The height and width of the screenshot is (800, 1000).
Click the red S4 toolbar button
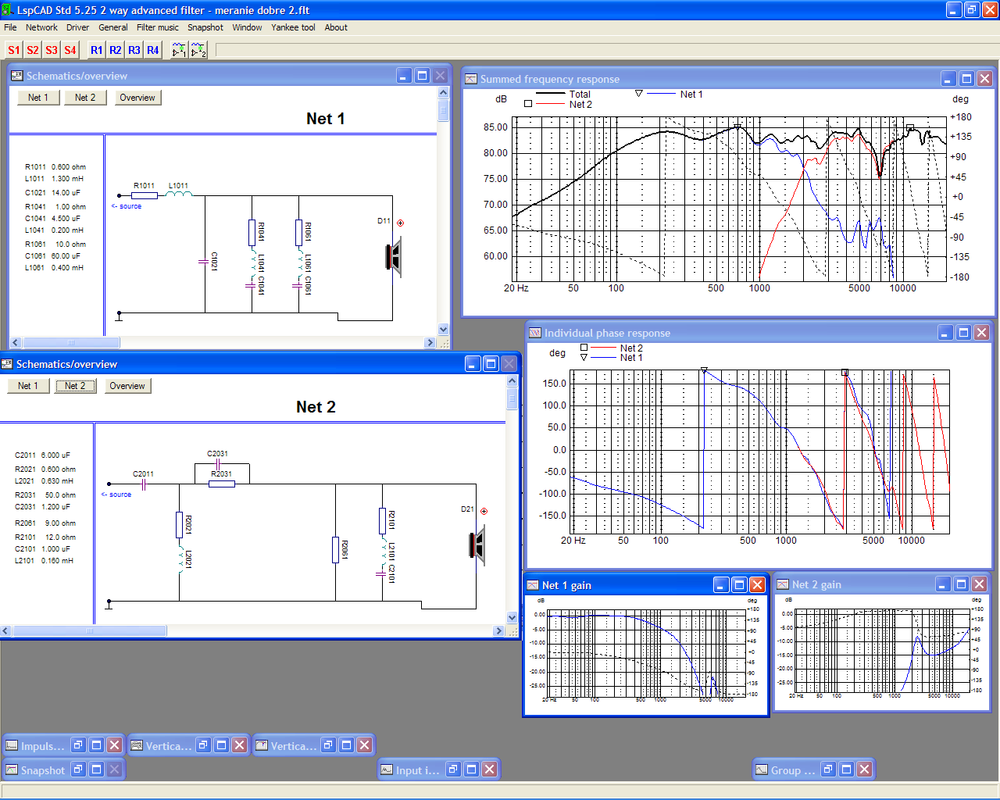click(70, 50)
